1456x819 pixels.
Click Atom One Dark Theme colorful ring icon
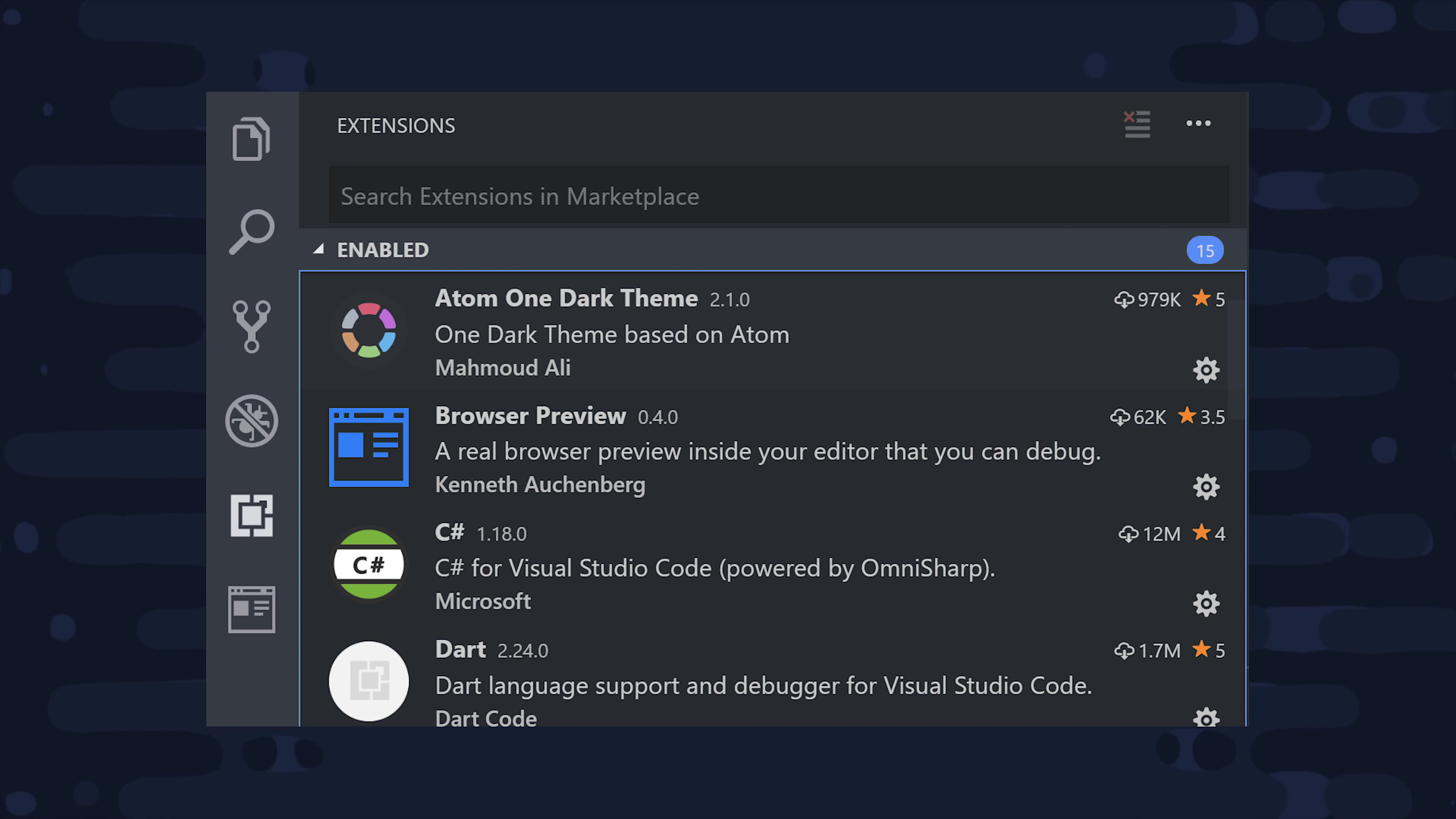point(369,330)
